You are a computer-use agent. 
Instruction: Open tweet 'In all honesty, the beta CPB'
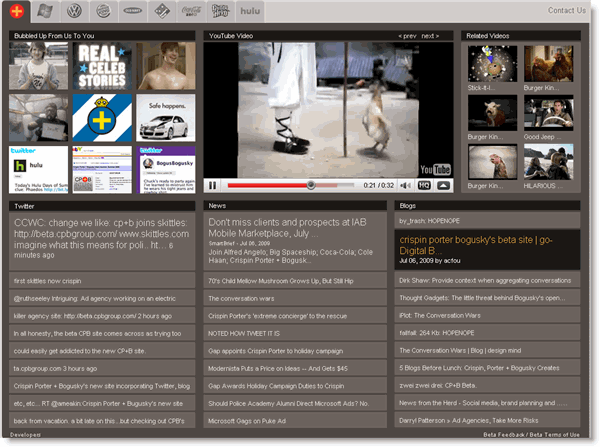click(102, 333)
